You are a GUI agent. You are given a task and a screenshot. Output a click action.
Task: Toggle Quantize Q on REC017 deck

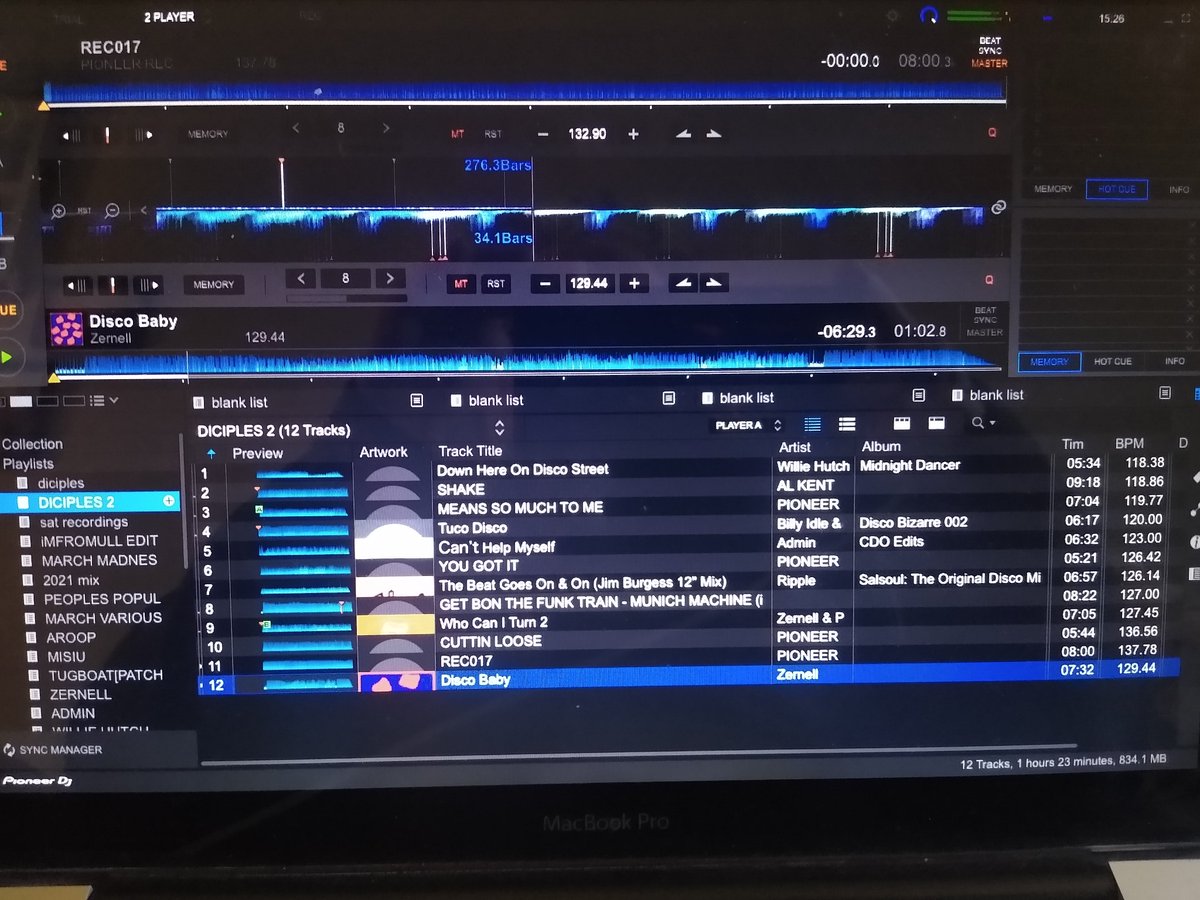pos(992,132)
